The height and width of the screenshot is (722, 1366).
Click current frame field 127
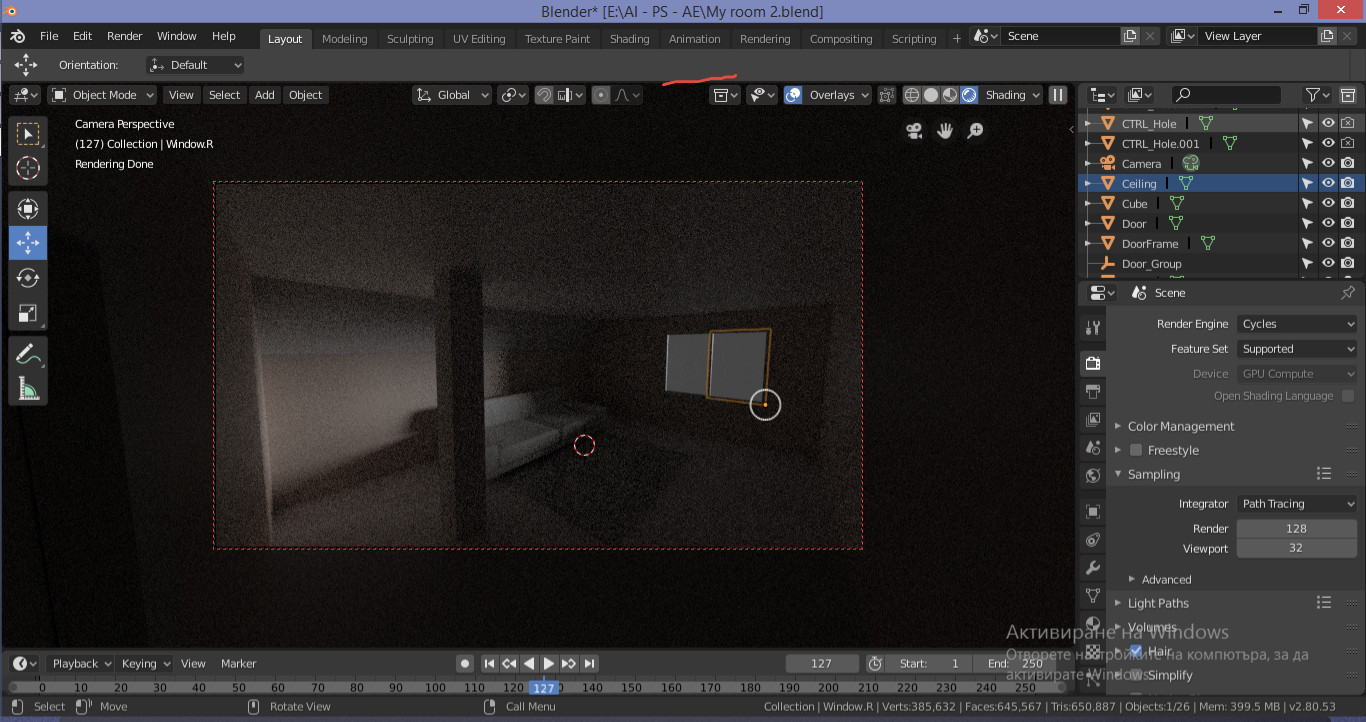[822, 663]
